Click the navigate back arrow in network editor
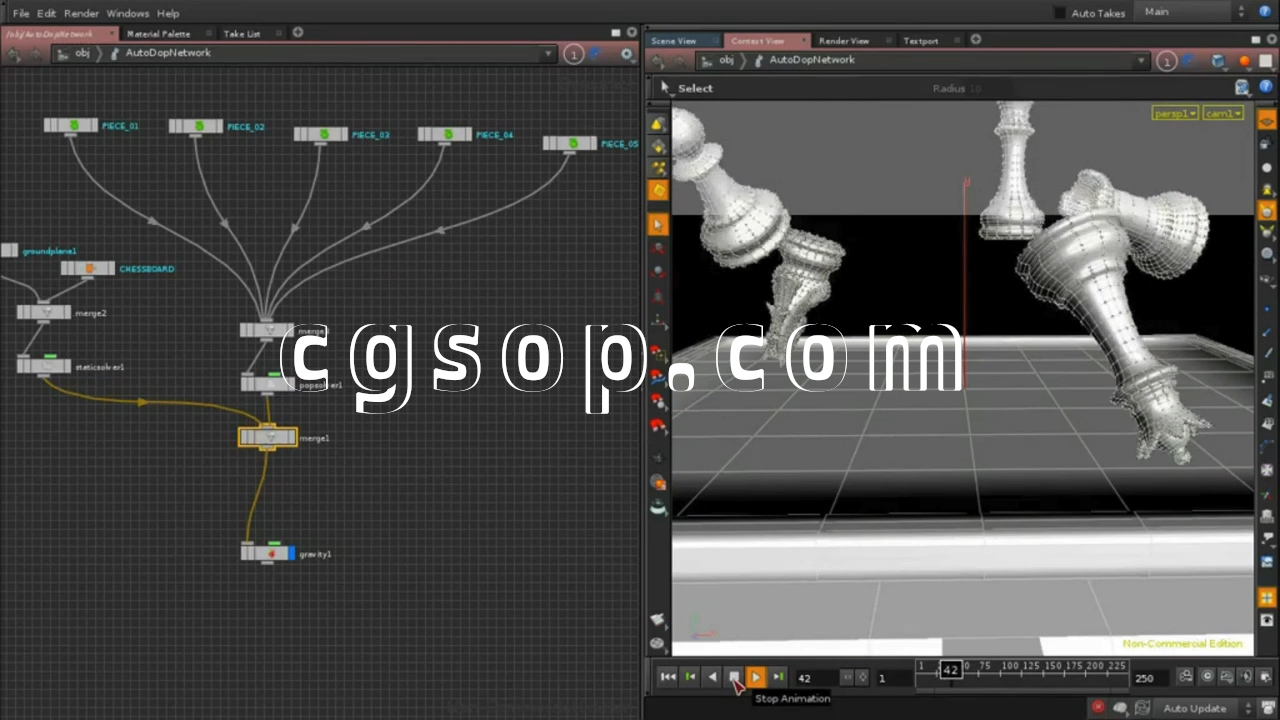 coord(15,54)
